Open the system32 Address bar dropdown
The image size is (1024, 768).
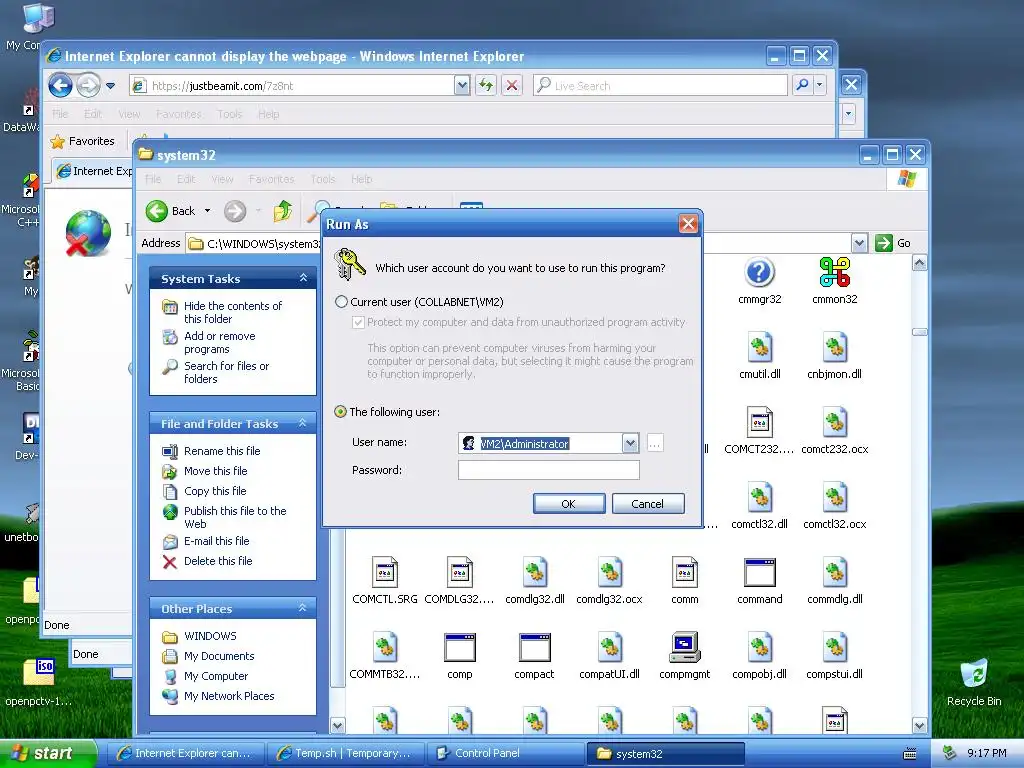click(859, 243)
